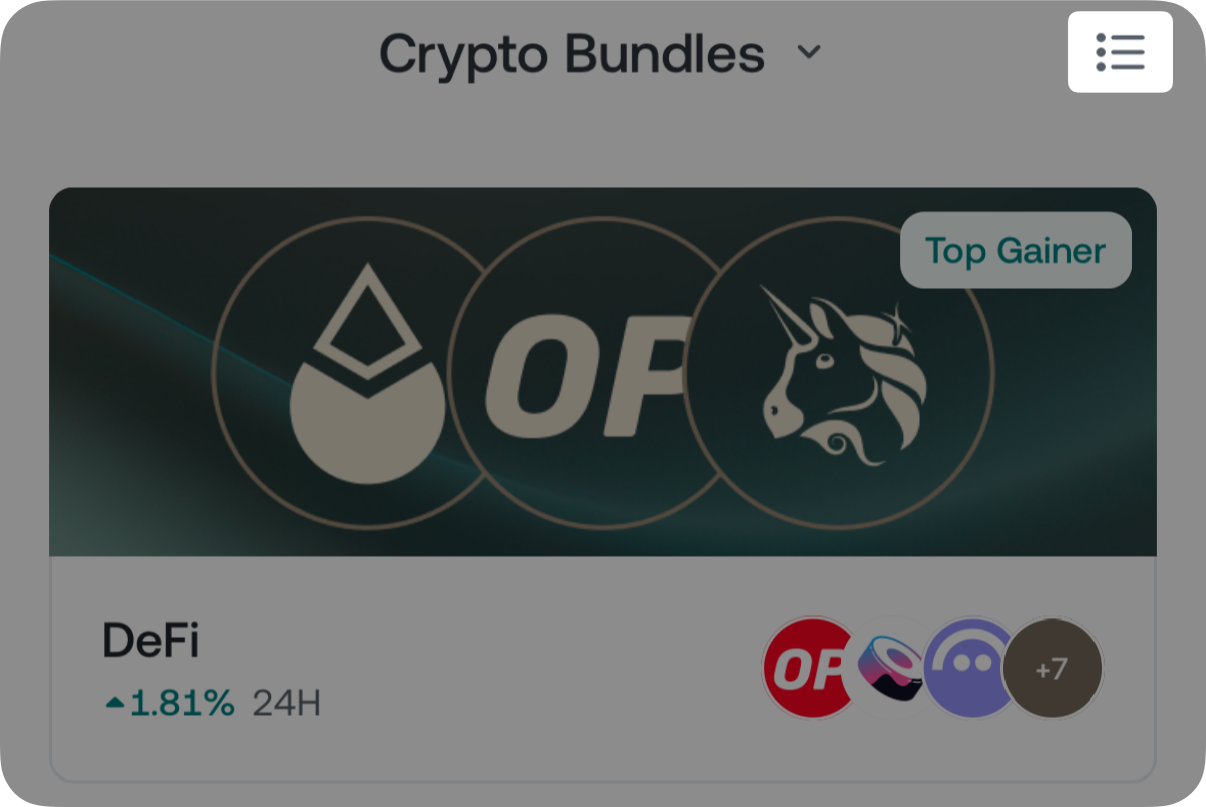Tap the Sushi token icon
The width and height of the screenshot is (1206, 807).
[x=892, y=668]
